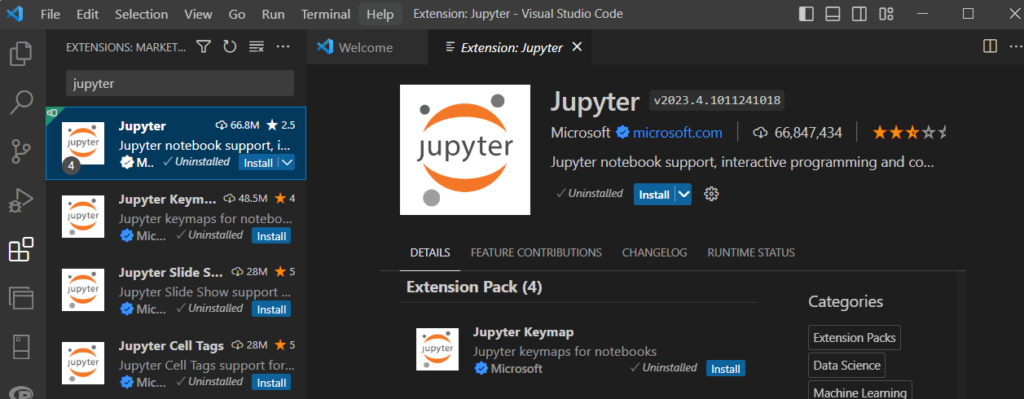Screen dimensions: 1024x399
Task: Click the Jupyter extension settings gear
Action: (712, 194)
